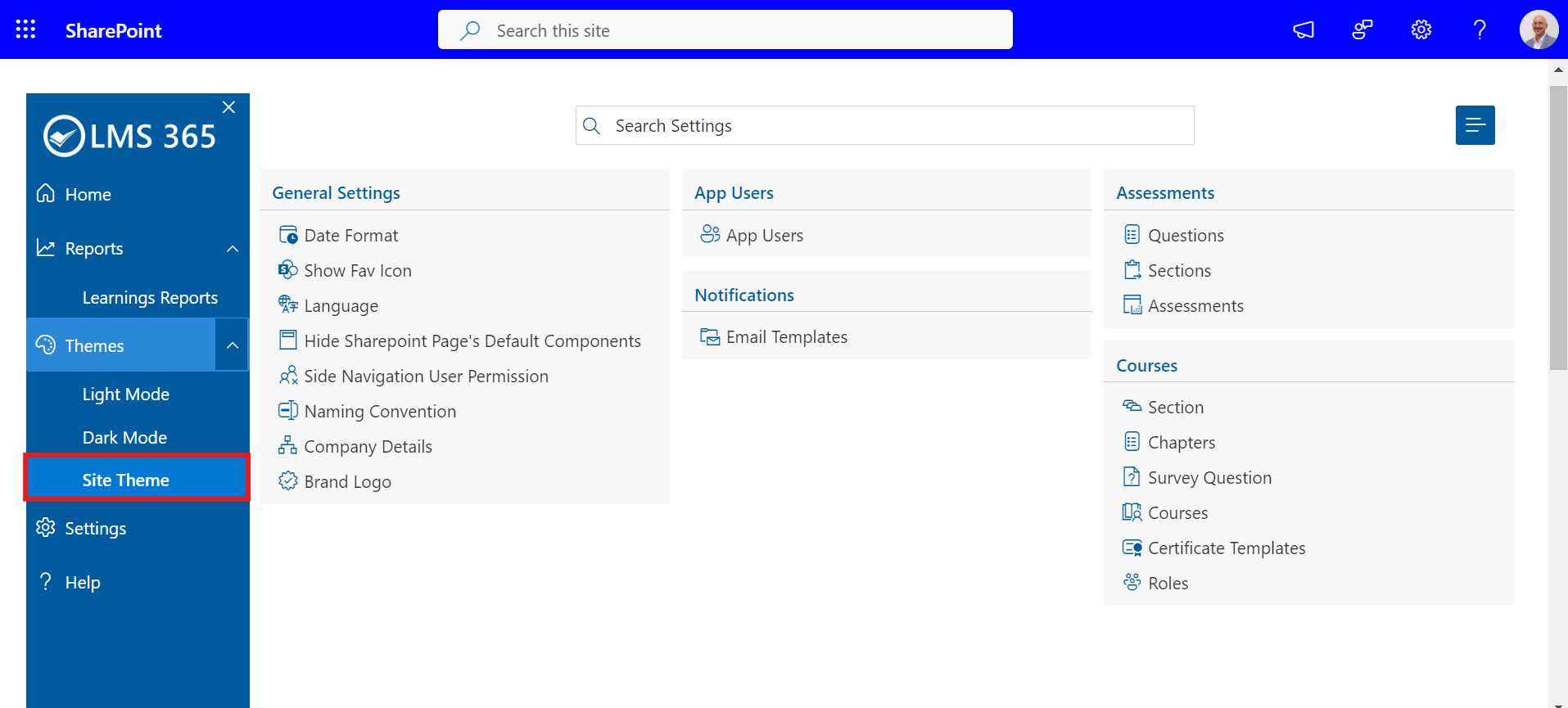This screenshot has height=708, width=1568.
Task: Click the Chapters list icon
Action: pyautogui.click(x=1132, y=441)
